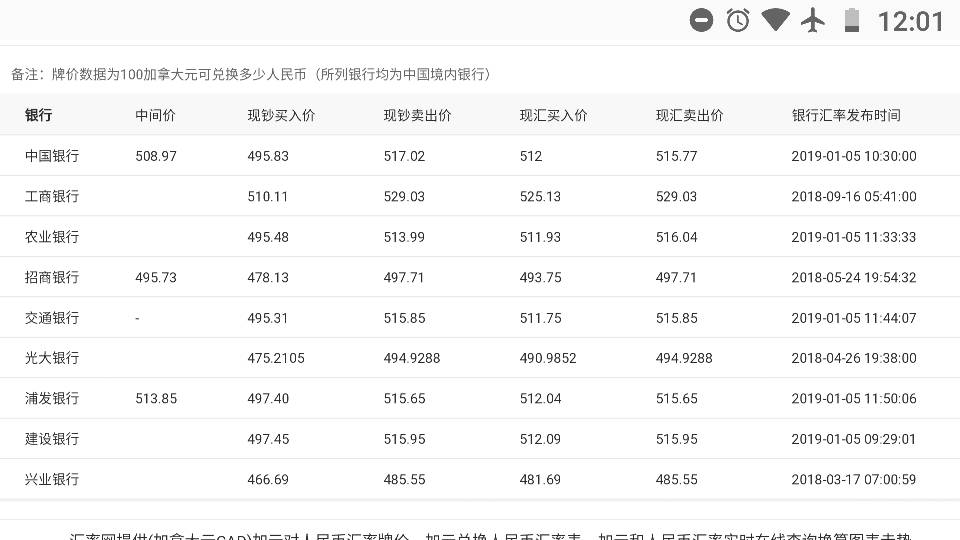Click 中国银行 middle rate 508.97

click(x=156, y=156)
